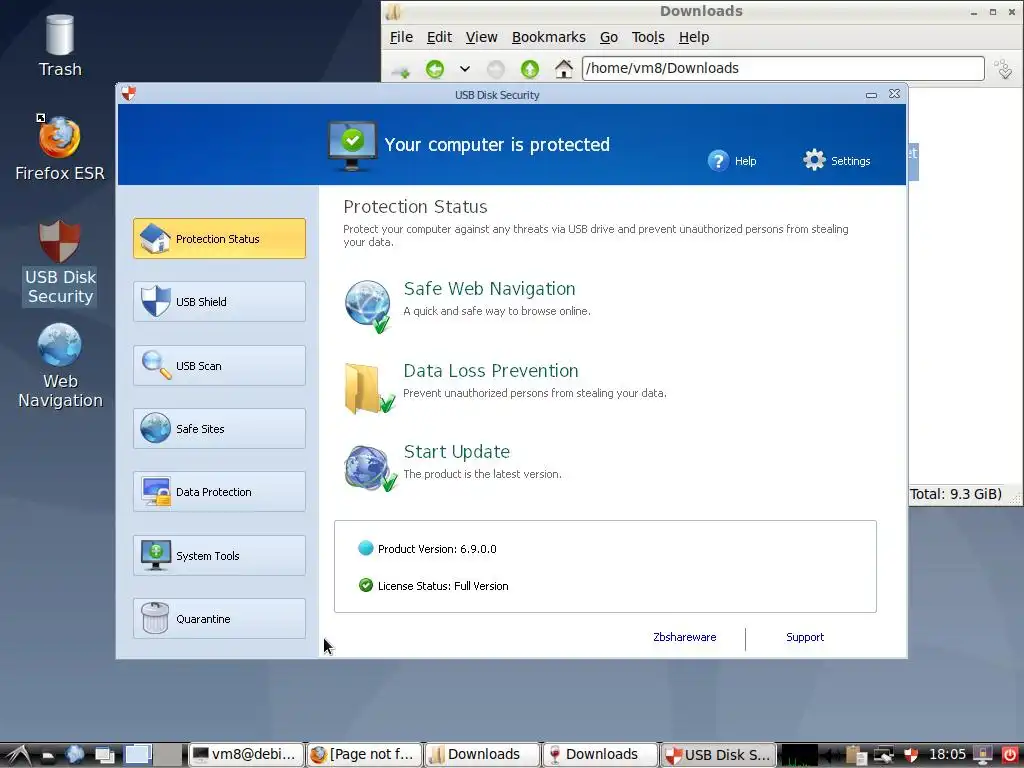Click the 18:05 clock in taskbar

[x=947, y=755]
